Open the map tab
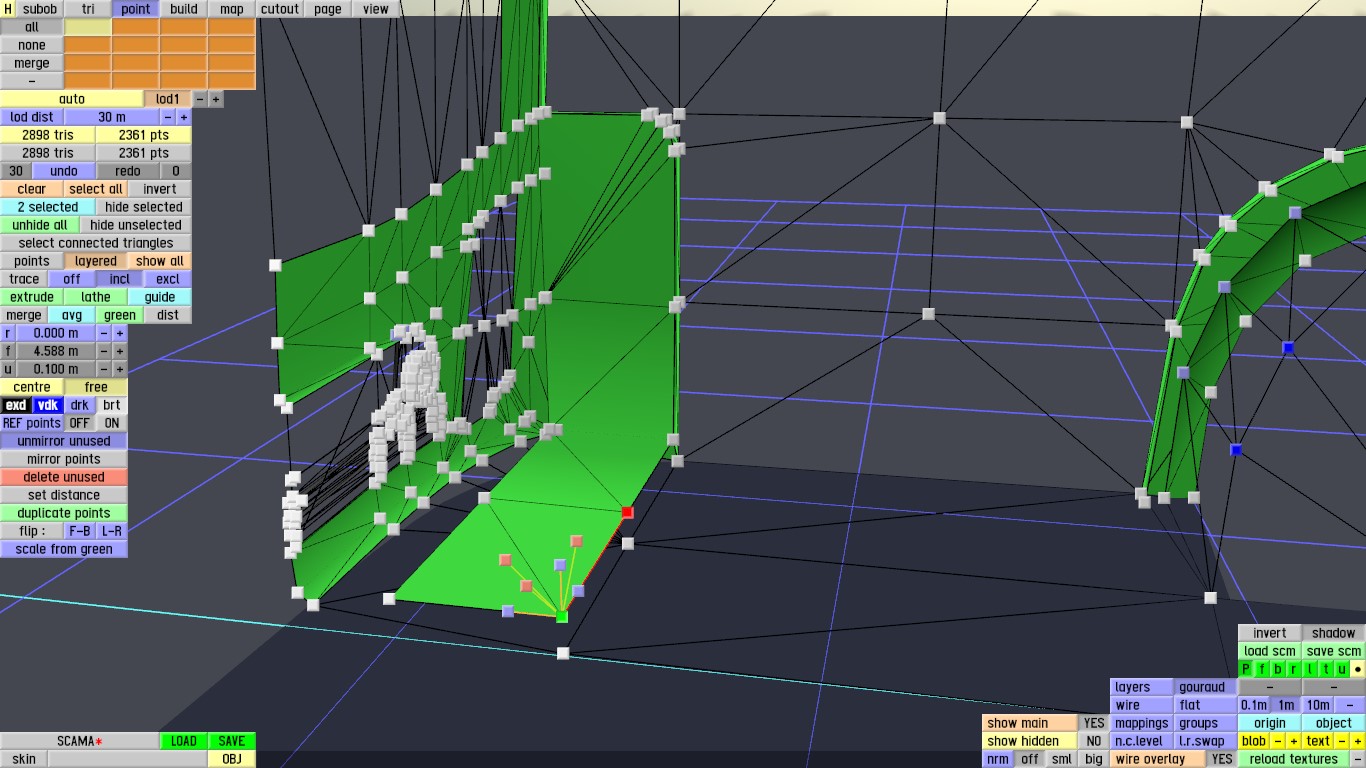The image size is (1366, 768). tap(232, 9)
